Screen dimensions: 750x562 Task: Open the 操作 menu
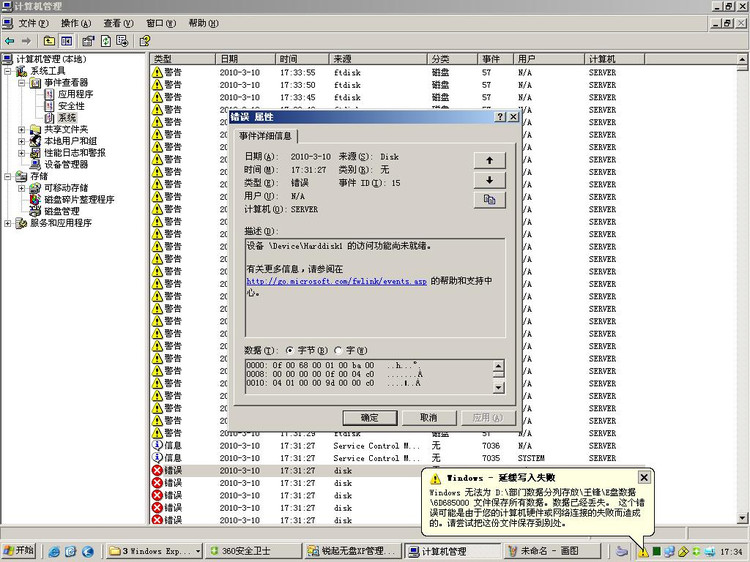click(x=76, y=23)
